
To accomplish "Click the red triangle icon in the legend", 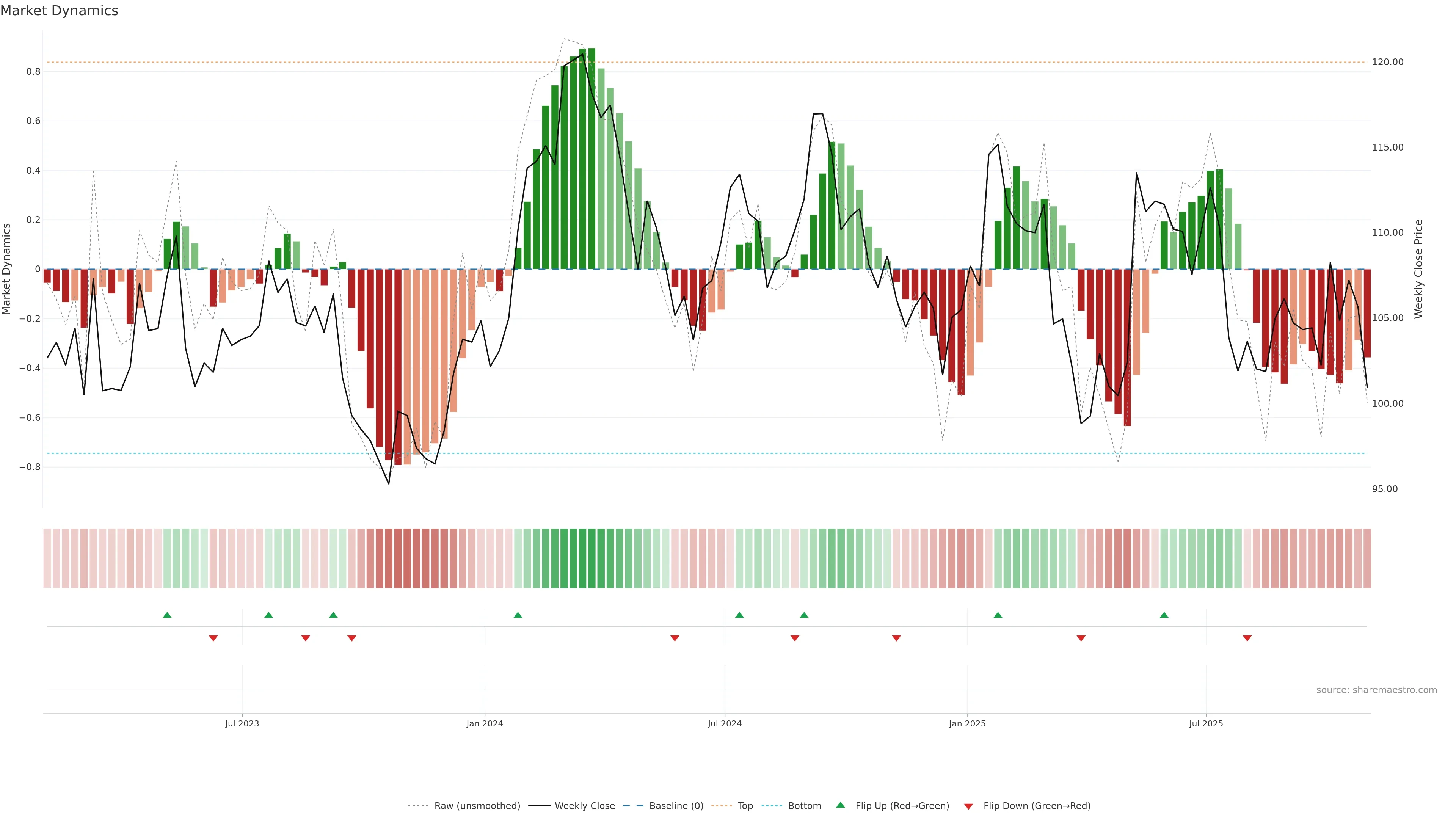I will click(x=968, y=806).
